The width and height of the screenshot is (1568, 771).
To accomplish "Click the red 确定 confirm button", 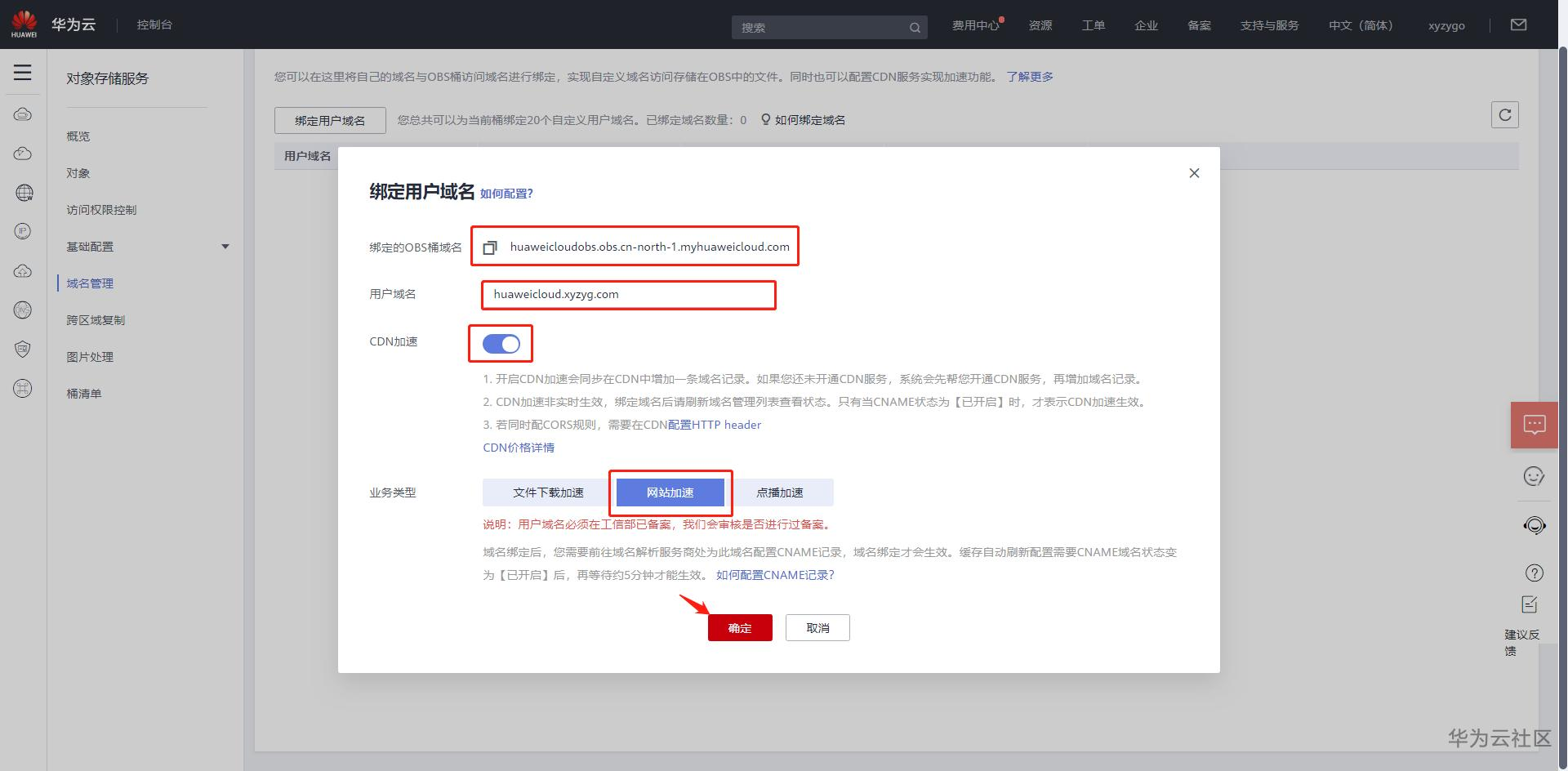I will tap(740, 628).
